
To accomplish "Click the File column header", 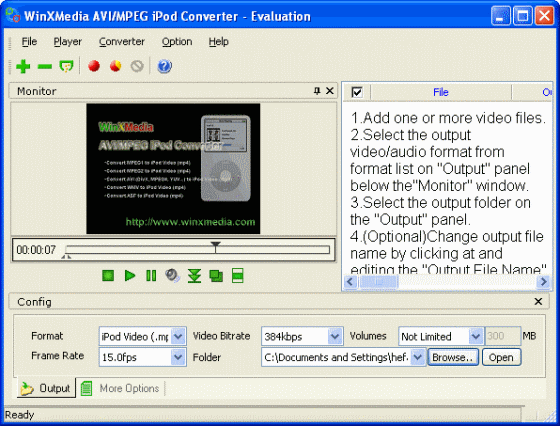I will 441,92.
